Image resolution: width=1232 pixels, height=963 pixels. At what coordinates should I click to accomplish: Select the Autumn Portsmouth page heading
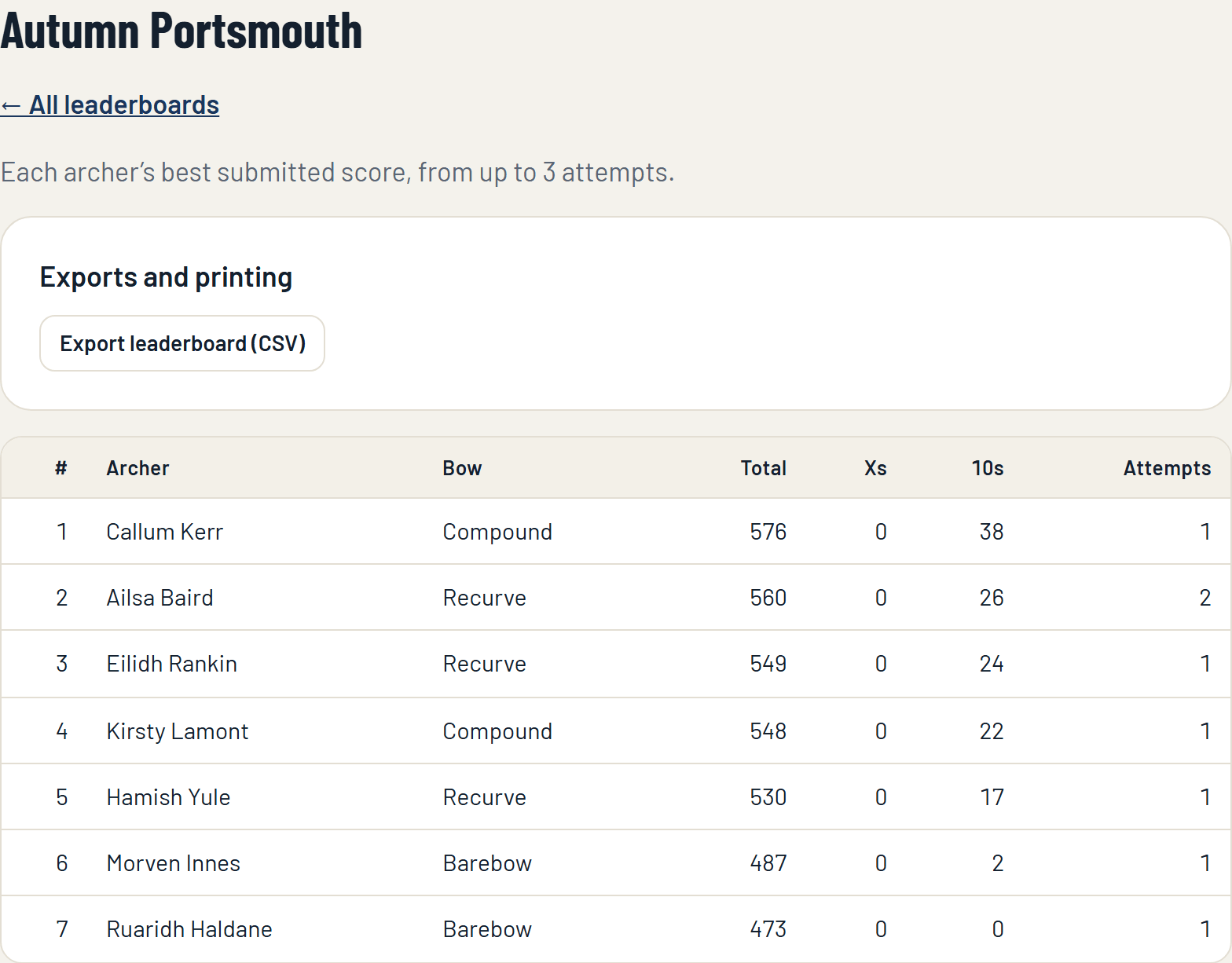181,31
